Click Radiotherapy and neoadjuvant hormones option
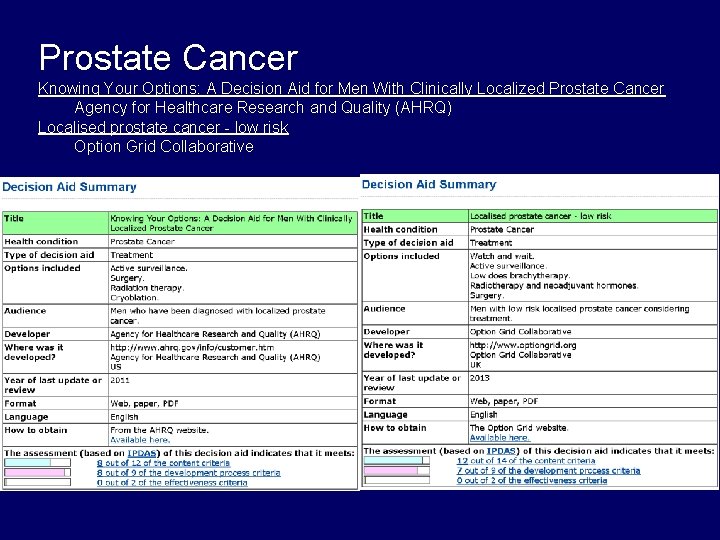Viewport: 720px width, 540px height. 554,286
